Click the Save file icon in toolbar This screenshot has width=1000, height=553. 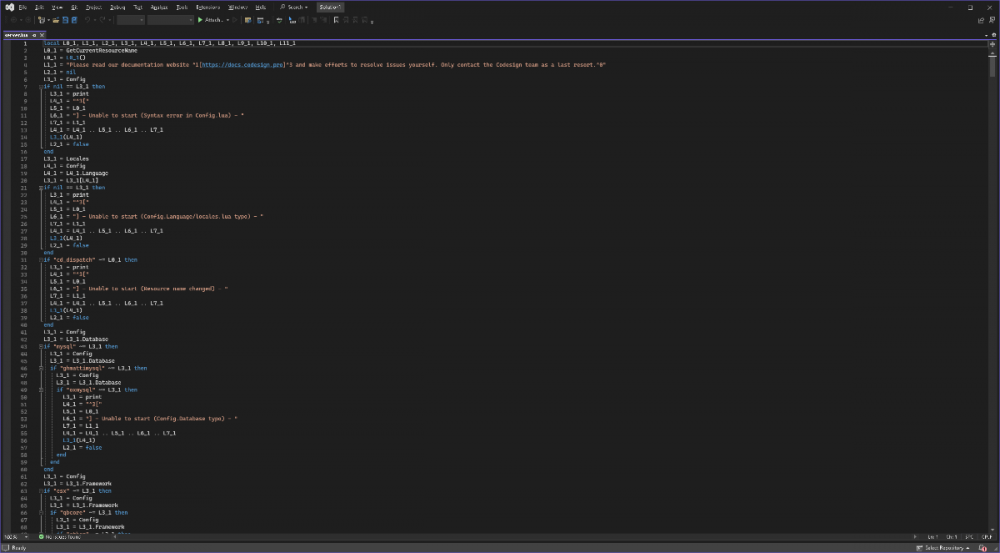(x=64, y=19)
